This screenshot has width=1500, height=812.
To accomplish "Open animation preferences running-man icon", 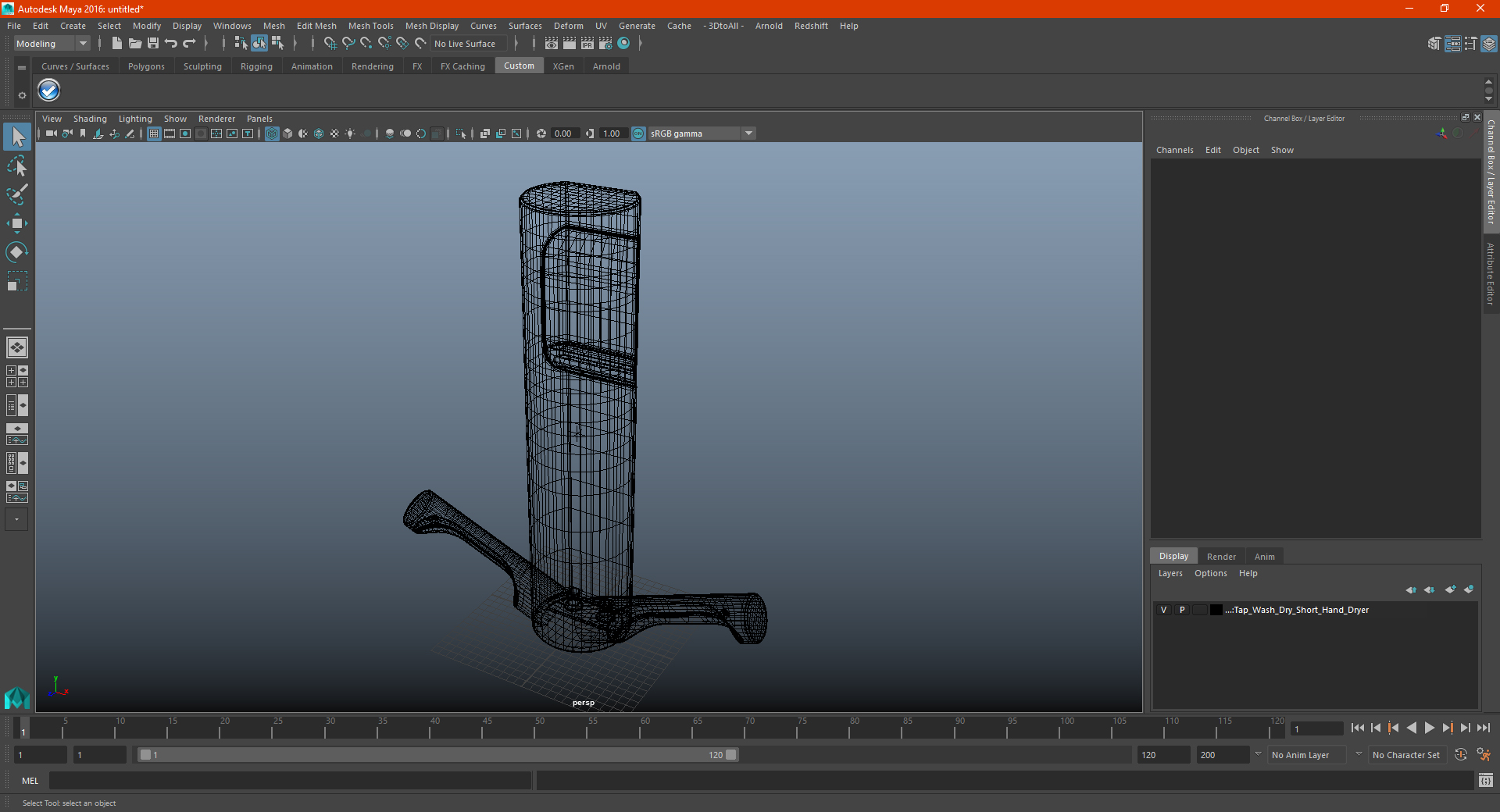I will tap(1484, 755).
